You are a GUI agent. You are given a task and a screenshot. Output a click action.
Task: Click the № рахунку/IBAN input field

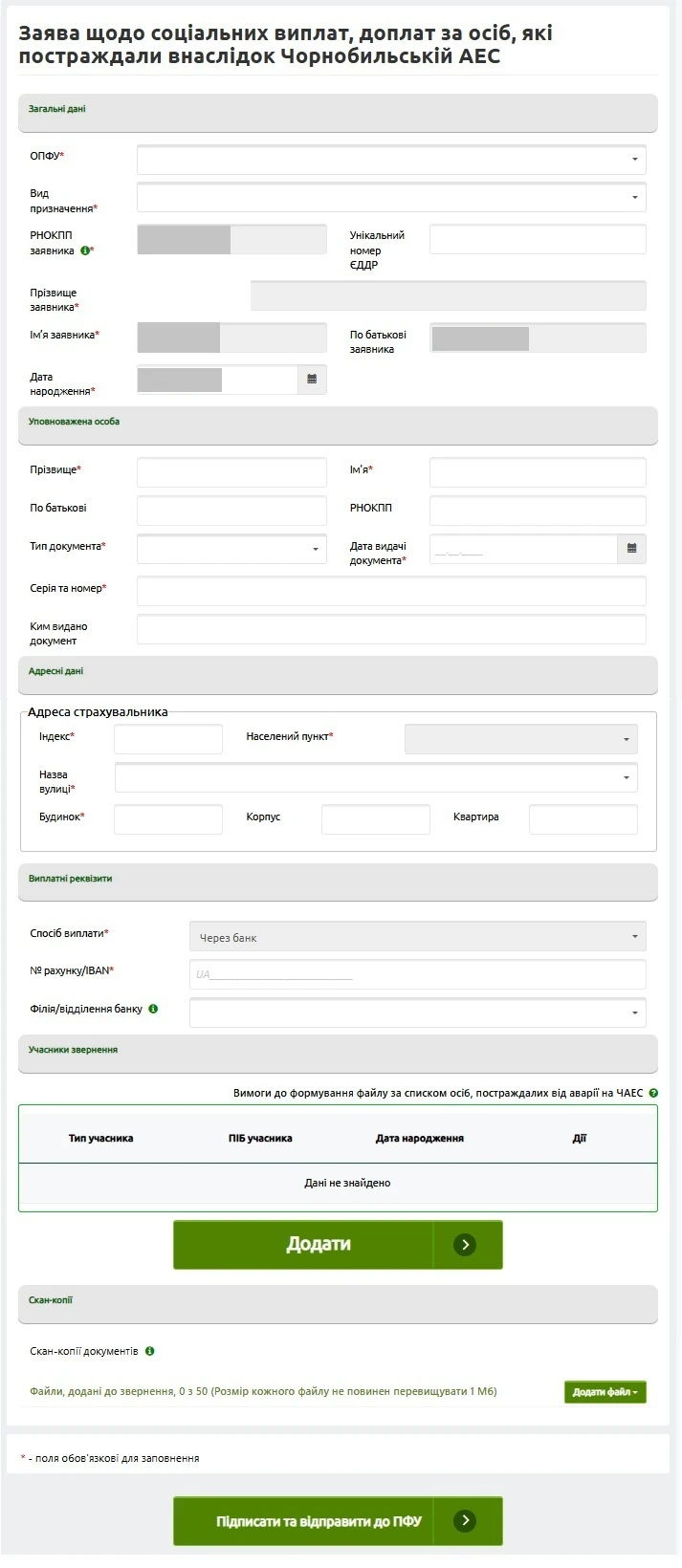(417, 974)
